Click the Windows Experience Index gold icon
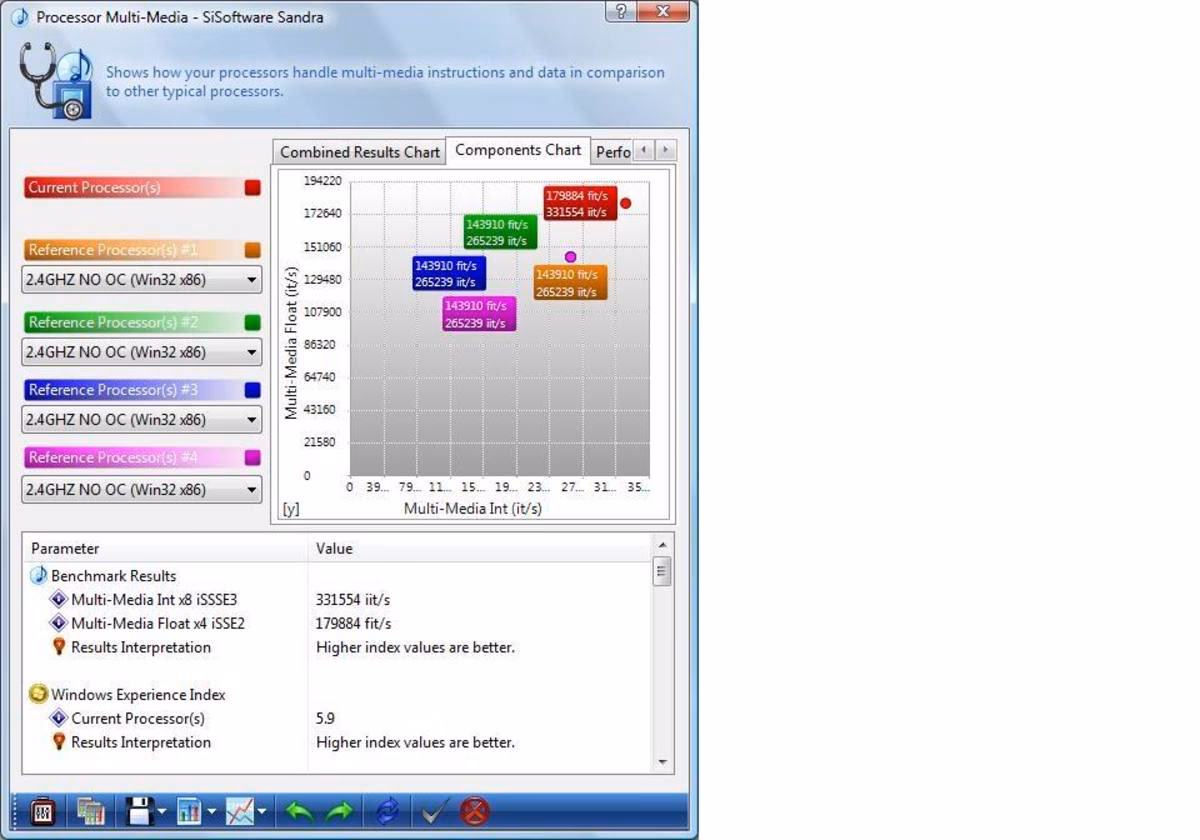This screenshot has height=840, width=1200. pyautogui.click(x=39, y=694)
